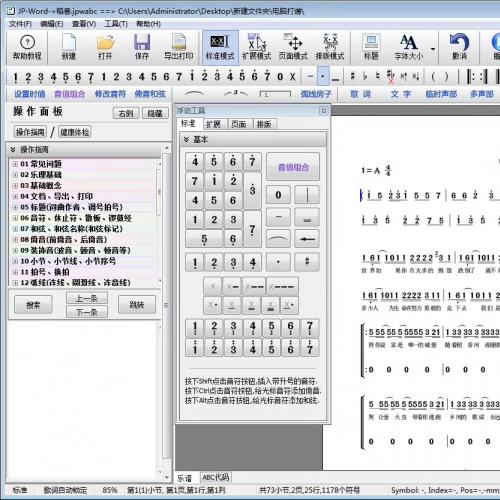500x500 pixels.
Task: Click the 多声部 link in toolbar
Action: [x=482, y=94]
